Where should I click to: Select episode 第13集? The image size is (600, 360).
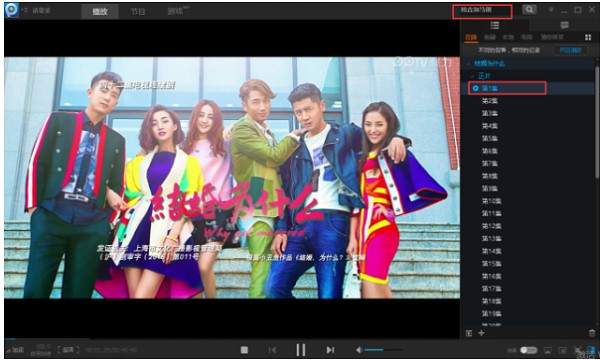point(491,238)
